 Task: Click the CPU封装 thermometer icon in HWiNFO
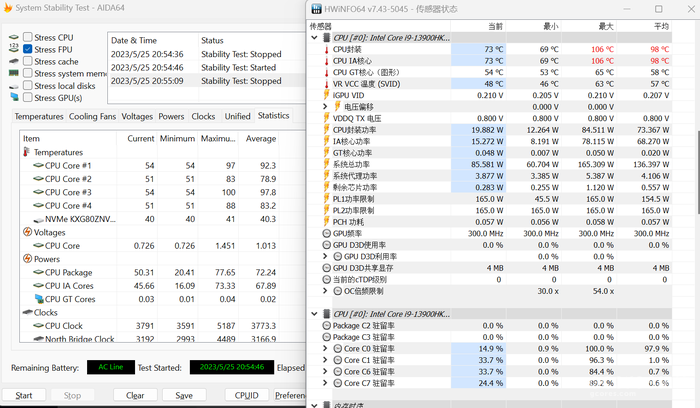(x=326, y=48)
